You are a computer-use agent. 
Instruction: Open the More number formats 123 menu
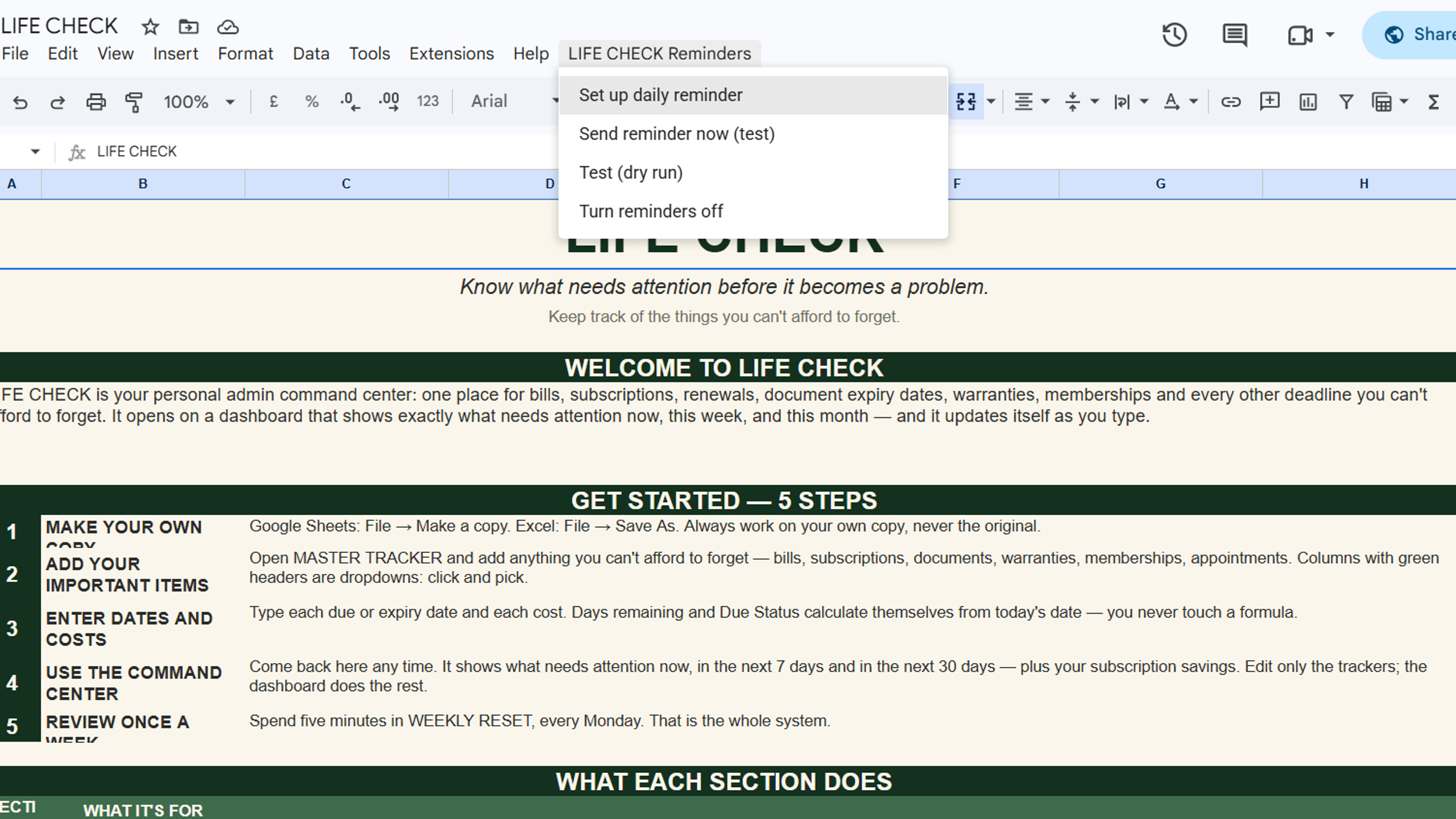428,101
